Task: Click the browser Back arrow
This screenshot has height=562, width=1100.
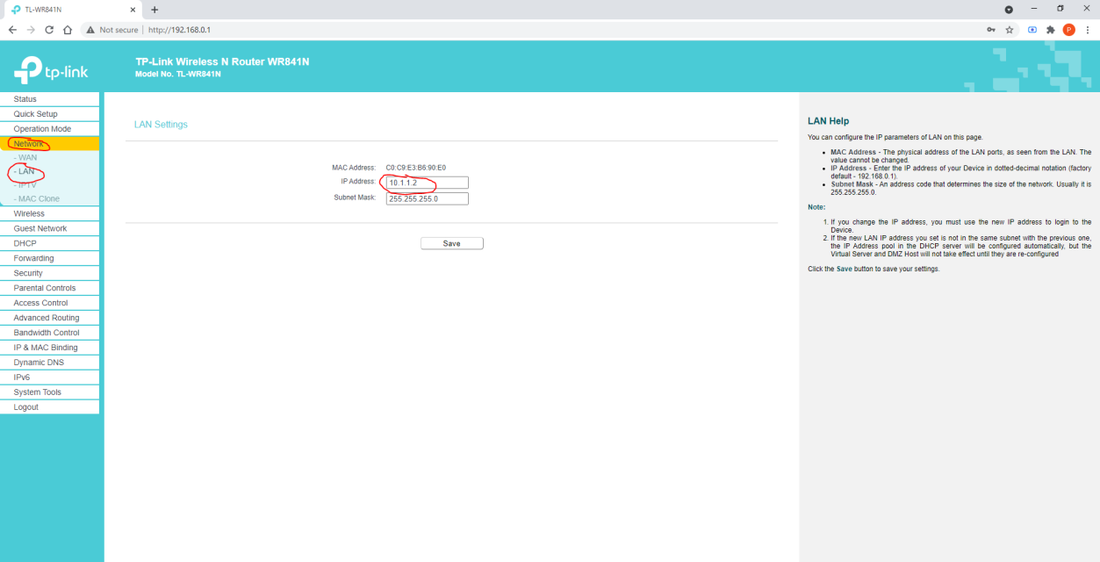Action: click(13, 30)
